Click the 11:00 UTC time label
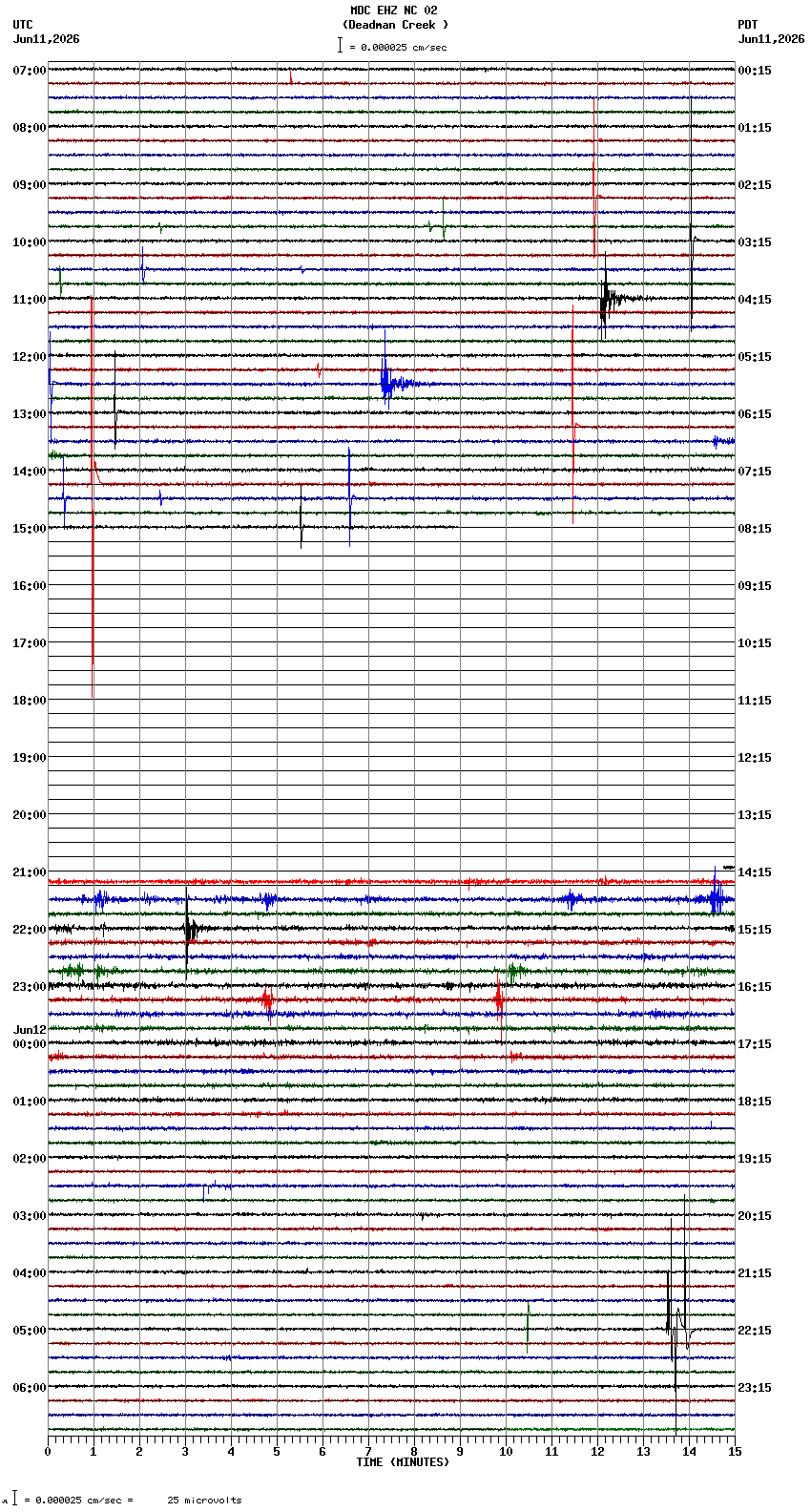 30,300
